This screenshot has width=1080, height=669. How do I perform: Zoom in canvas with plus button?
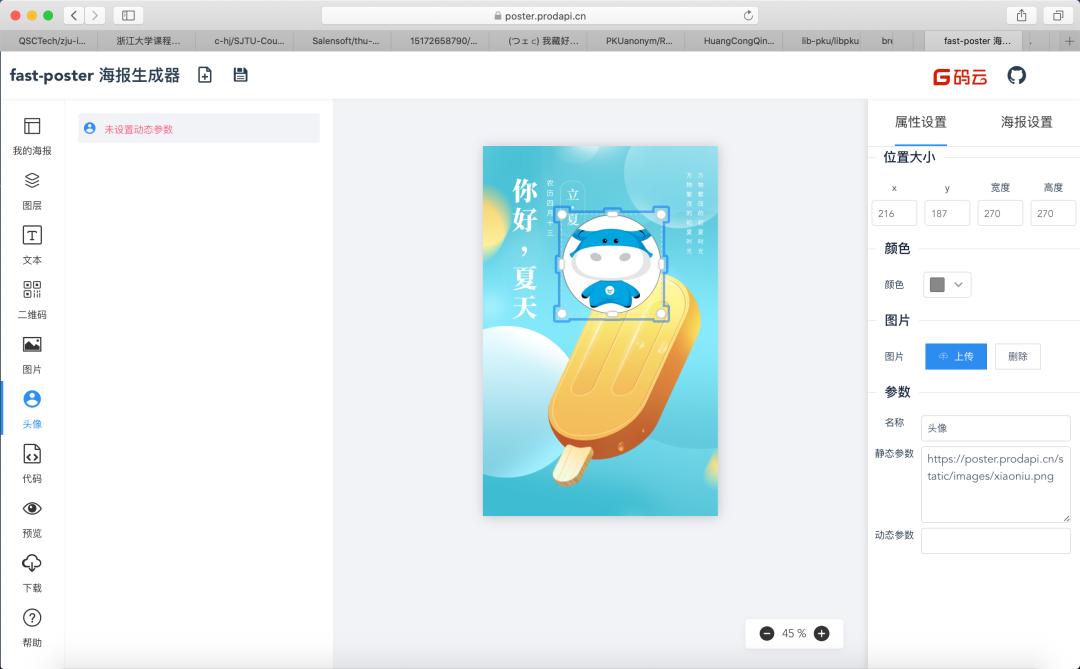tap(822, 633)
